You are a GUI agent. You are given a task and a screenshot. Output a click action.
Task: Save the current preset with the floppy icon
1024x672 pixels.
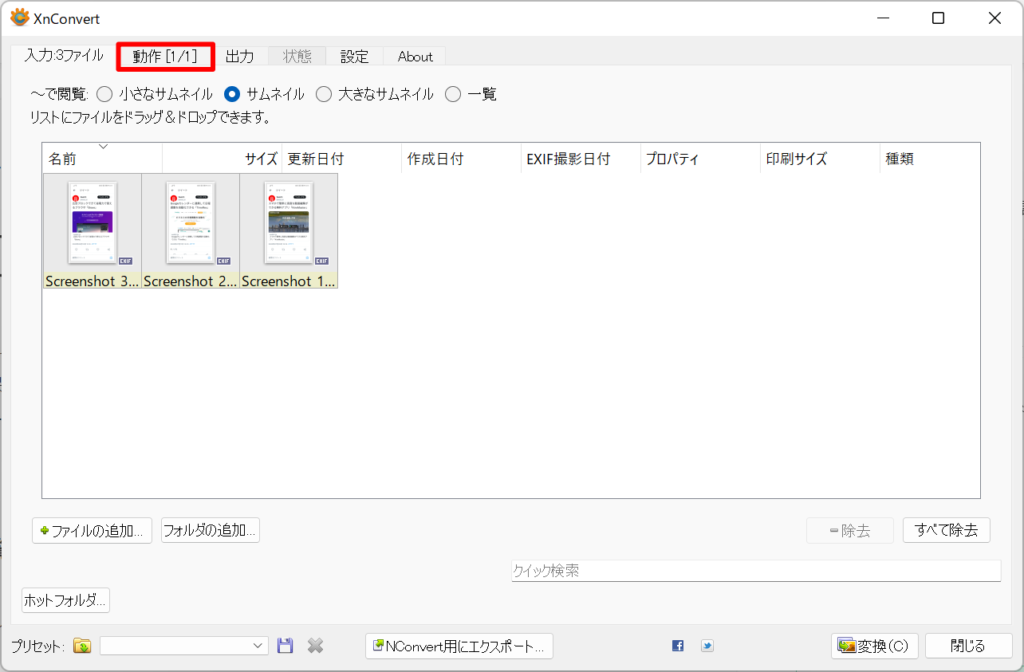(285, 645)
